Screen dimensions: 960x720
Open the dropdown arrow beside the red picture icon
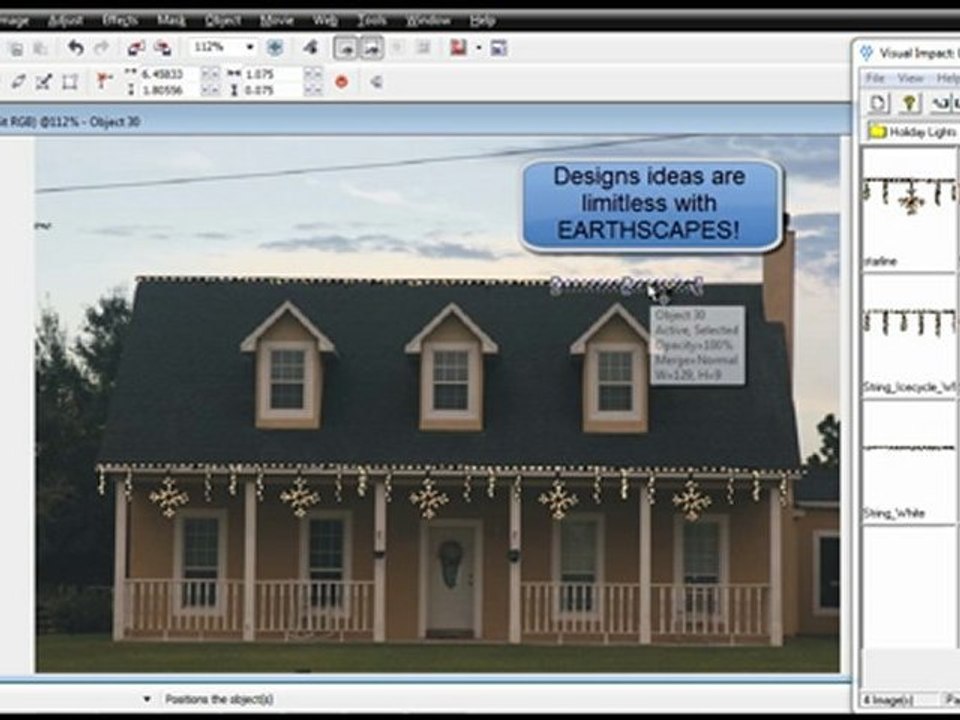click(478, 48)
